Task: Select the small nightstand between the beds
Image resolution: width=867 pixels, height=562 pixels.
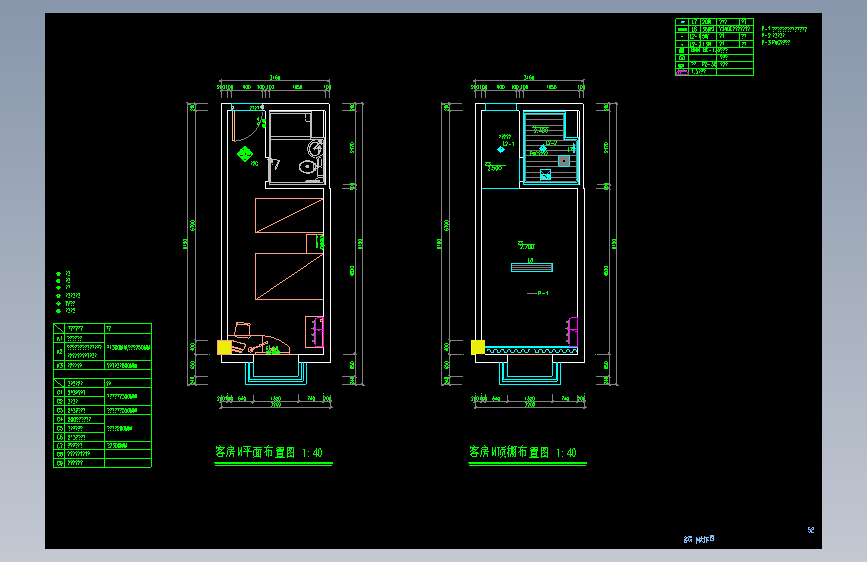Action: [315, 243]
